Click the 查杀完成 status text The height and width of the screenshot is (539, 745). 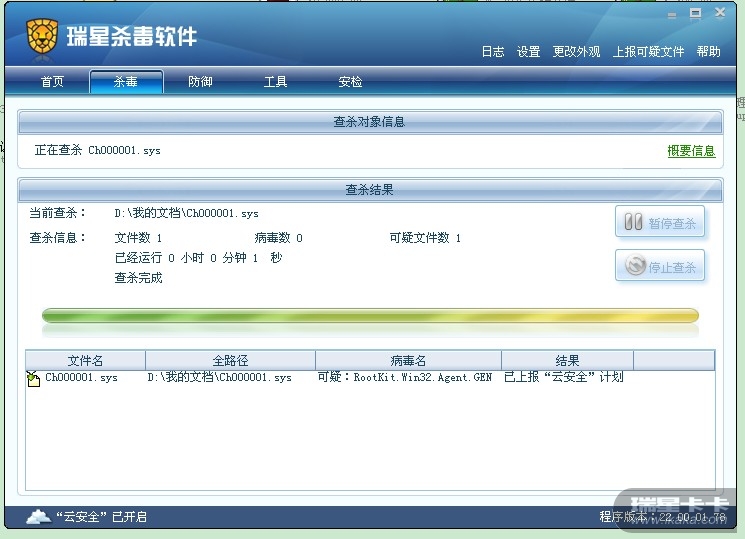(x=138, y=278)
